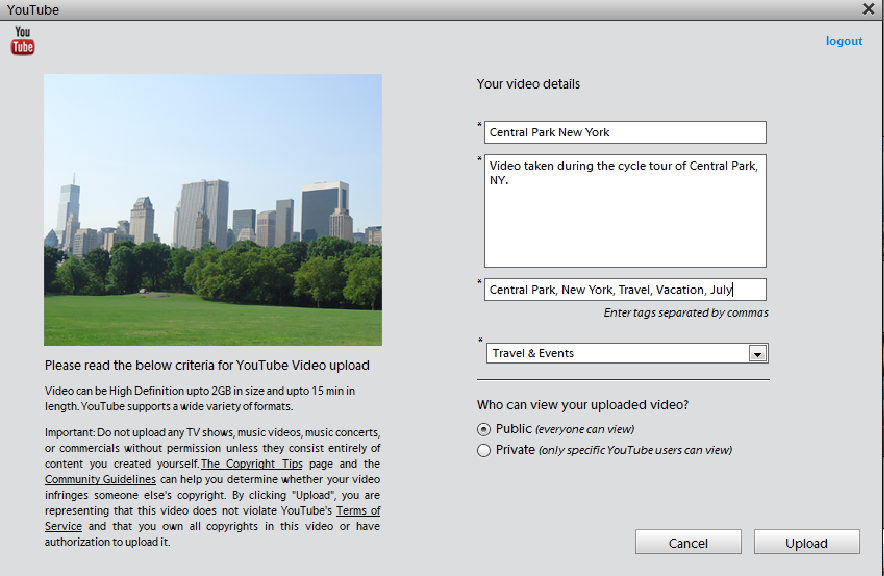Select the Public radio button
Image resolution: width=884 pixels, height=576 pixels.
click(484, 429)
